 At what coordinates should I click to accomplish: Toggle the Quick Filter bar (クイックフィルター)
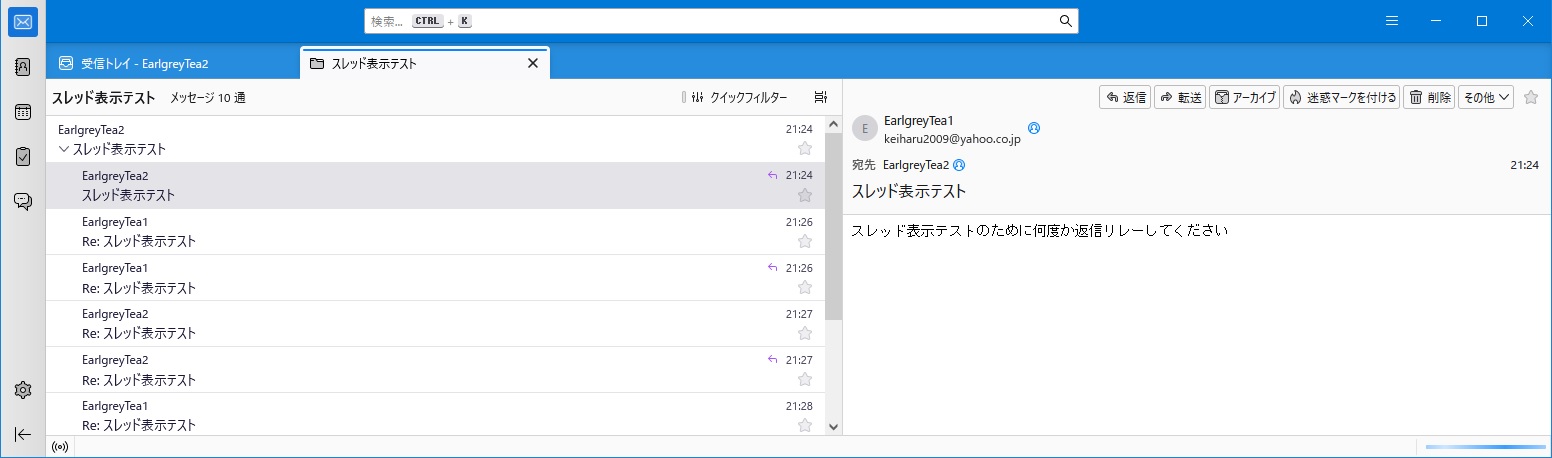click(738, 97)
